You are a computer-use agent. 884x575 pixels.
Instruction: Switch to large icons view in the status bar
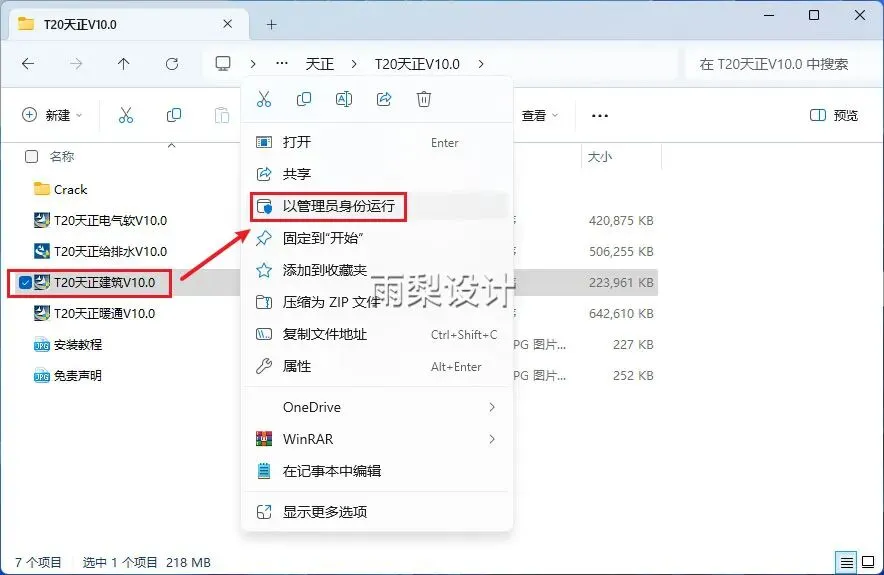[x=868, y=562]
